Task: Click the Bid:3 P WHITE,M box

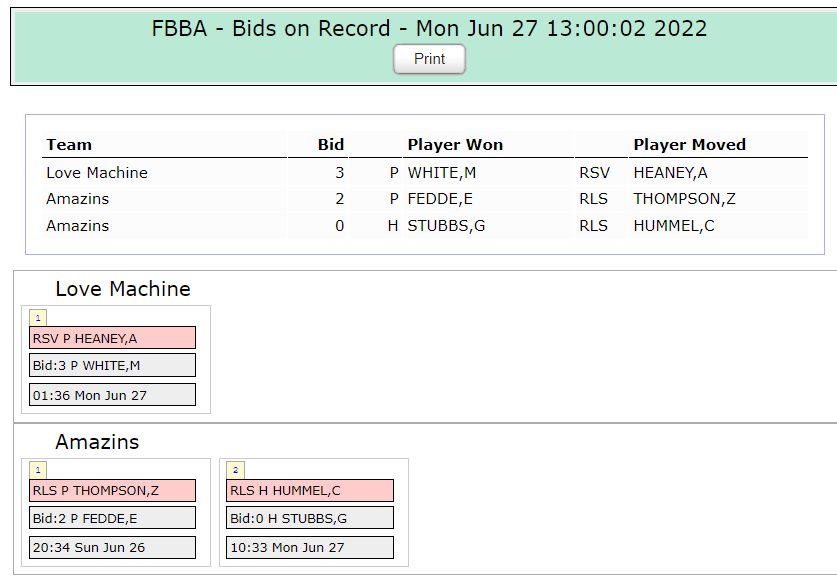Action: coord(112,365)
